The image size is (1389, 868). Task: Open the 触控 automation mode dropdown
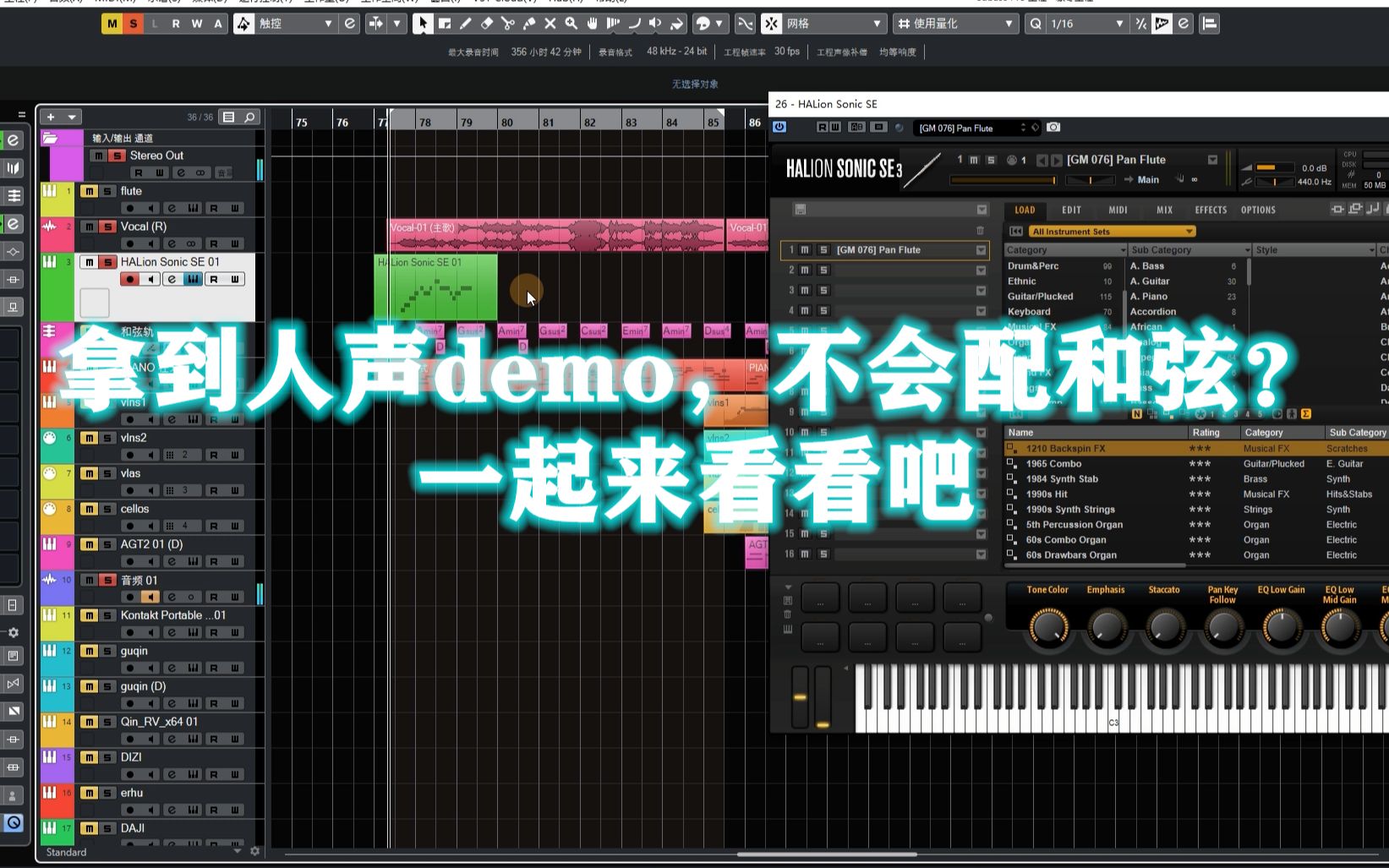pyautogui.click(x=328, y=24)
